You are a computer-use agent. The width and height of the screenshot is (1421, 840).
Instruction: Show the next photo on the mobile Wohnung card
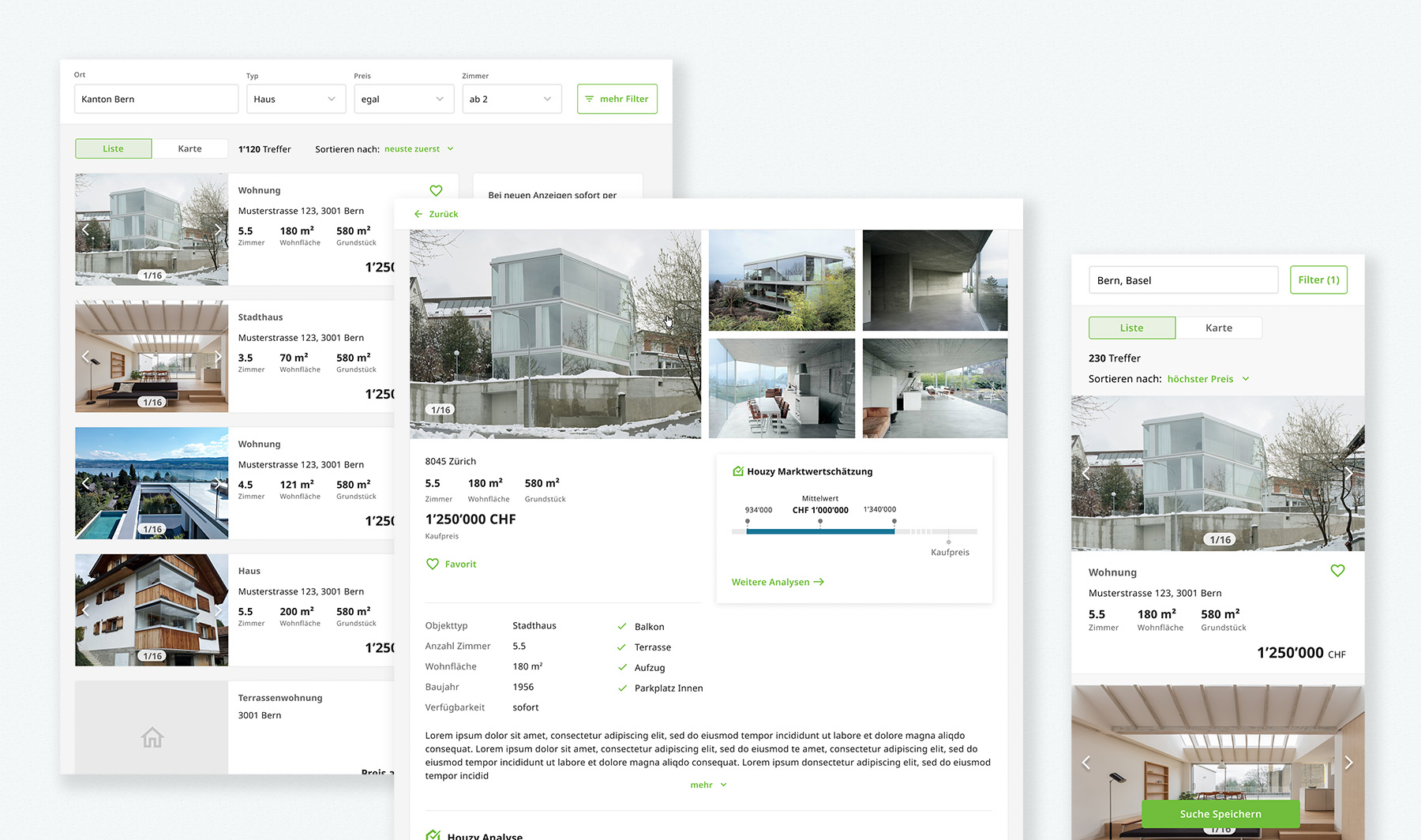pos(1348,474)
